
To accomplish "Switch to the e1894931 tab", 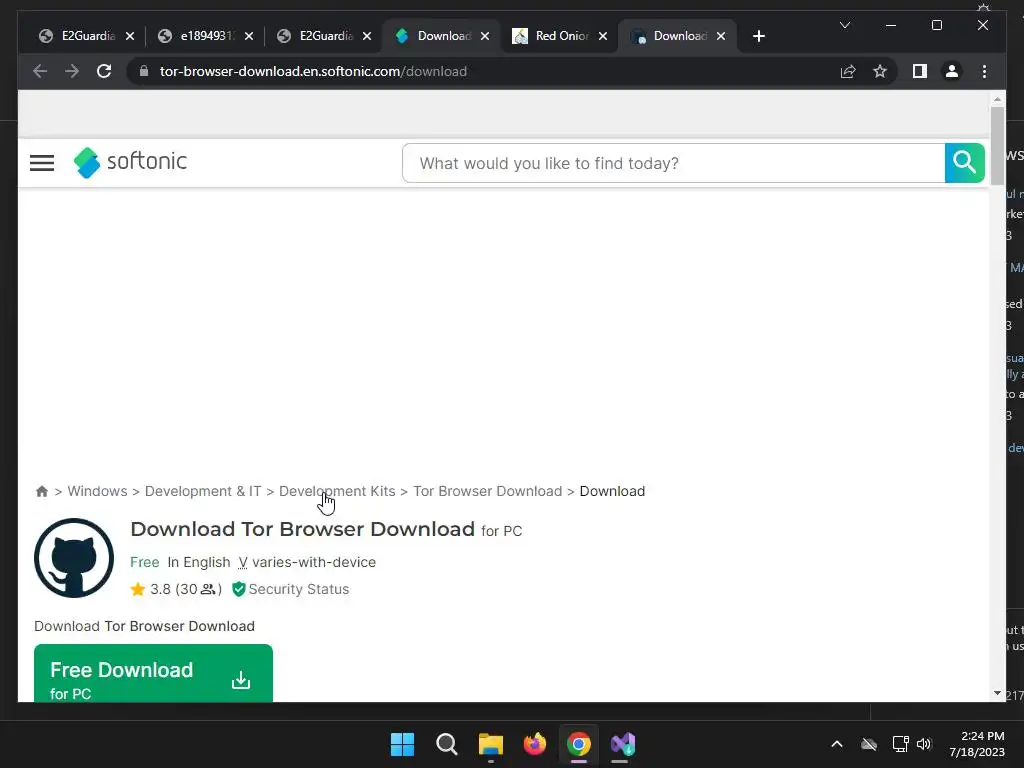I will [206, 36].
